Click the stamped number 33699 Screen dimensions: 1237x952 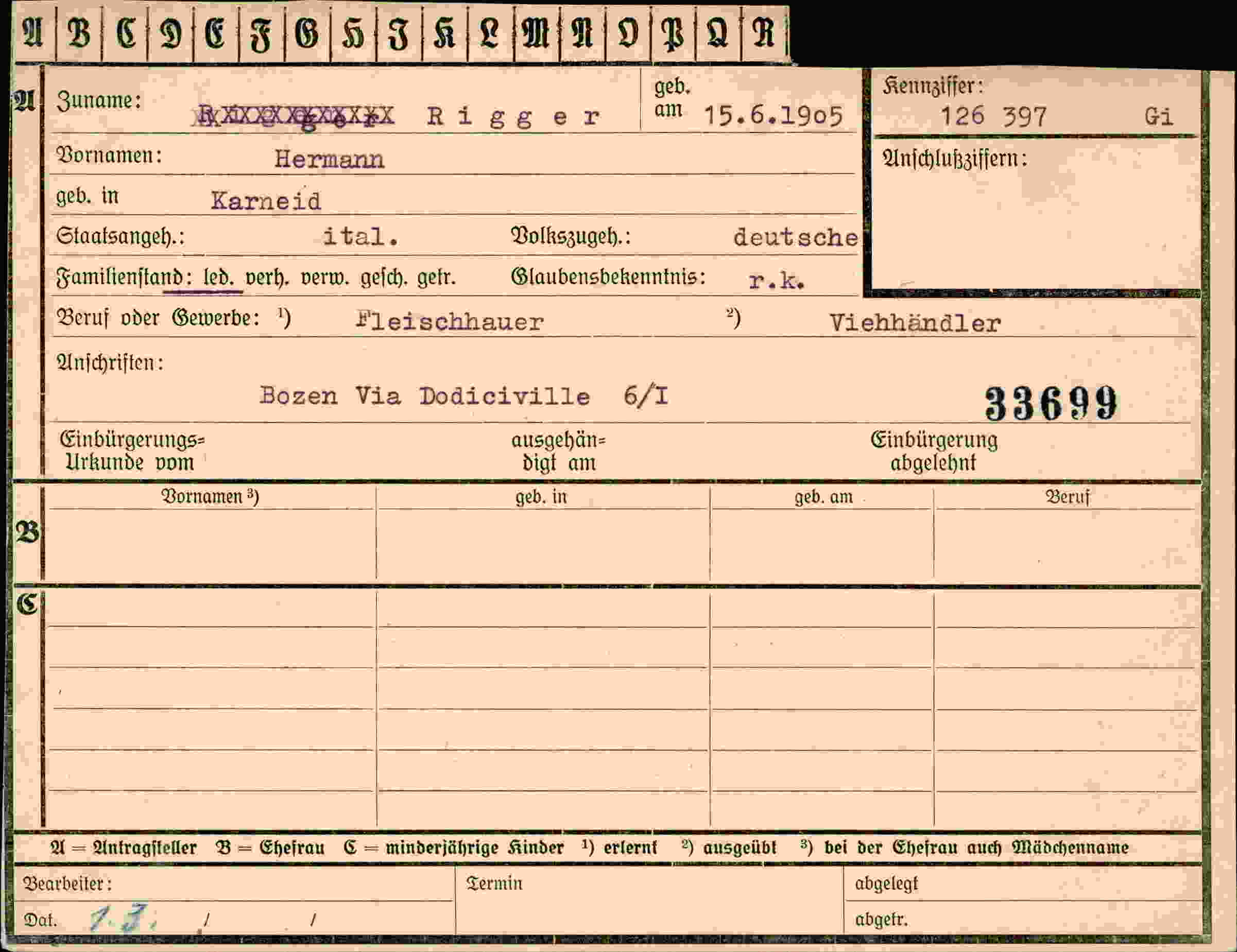pos(1051,404)
